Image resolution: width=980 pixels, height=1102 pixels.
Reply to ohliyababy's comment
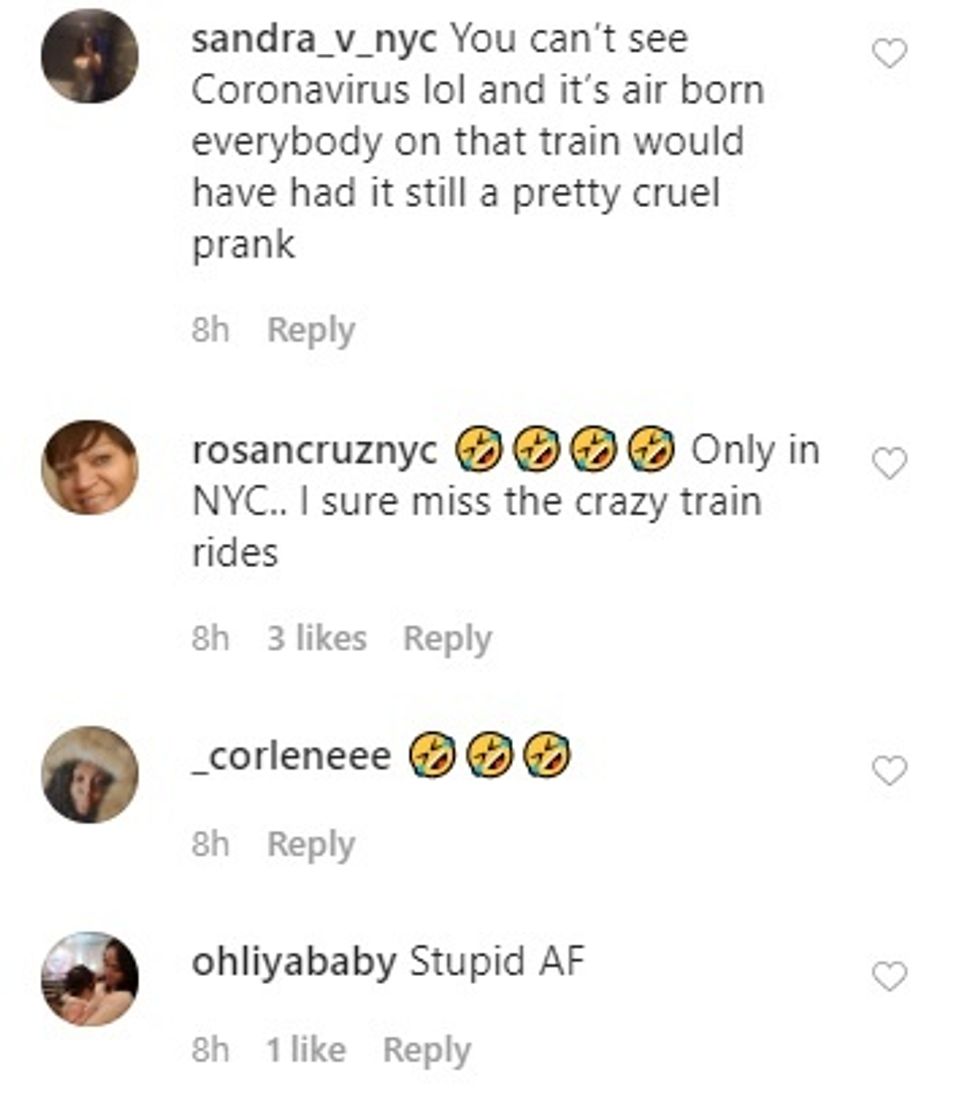tap(427, 1049)
